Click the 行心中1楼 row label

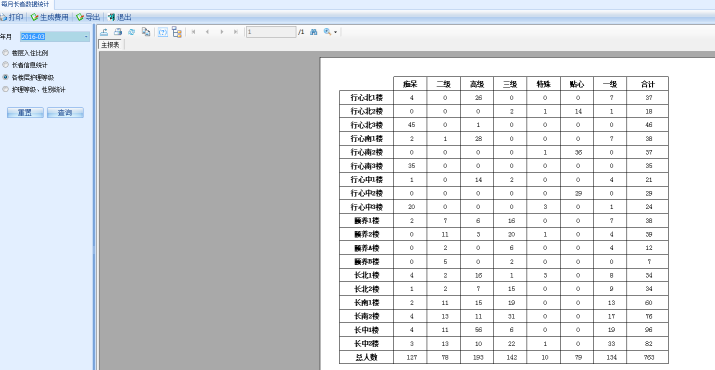pyautogui.click(x=367, y=180)
